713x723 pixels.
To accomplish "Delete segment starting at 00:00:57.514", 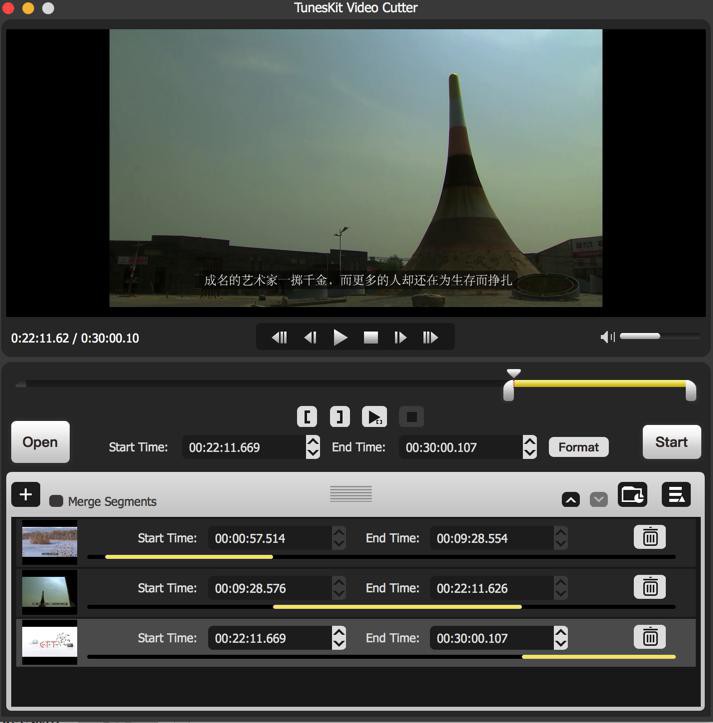I will tap(650, 537).
